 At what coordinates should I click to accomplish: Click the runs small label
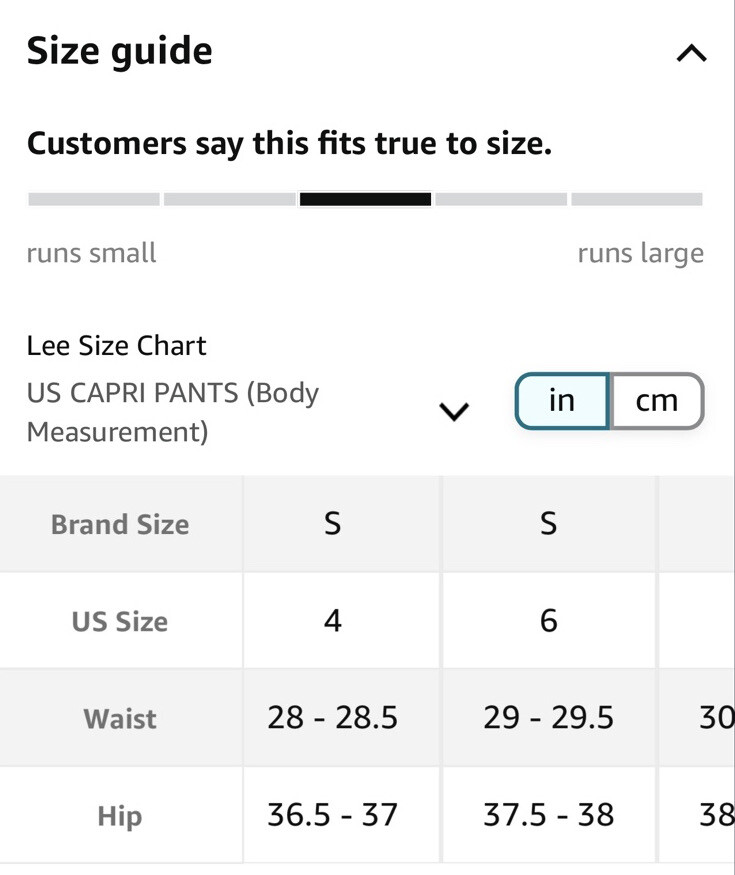[x=91, y=253]
